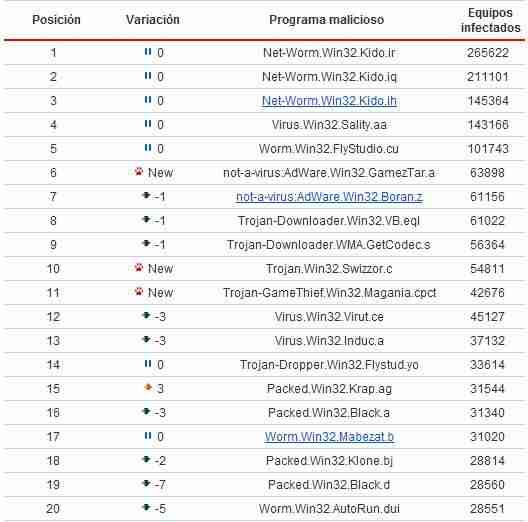Click the red New icon for Magania.cpct
528x522 pixels.
(x=139, y=292)
